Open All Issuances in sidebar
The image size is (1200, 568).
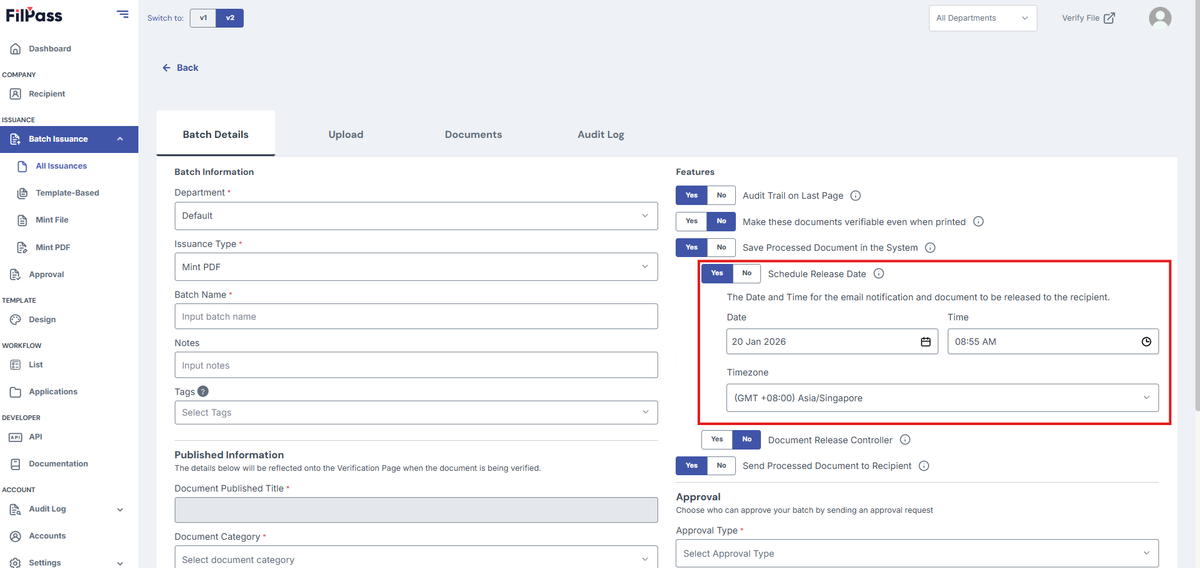[61, 166]
